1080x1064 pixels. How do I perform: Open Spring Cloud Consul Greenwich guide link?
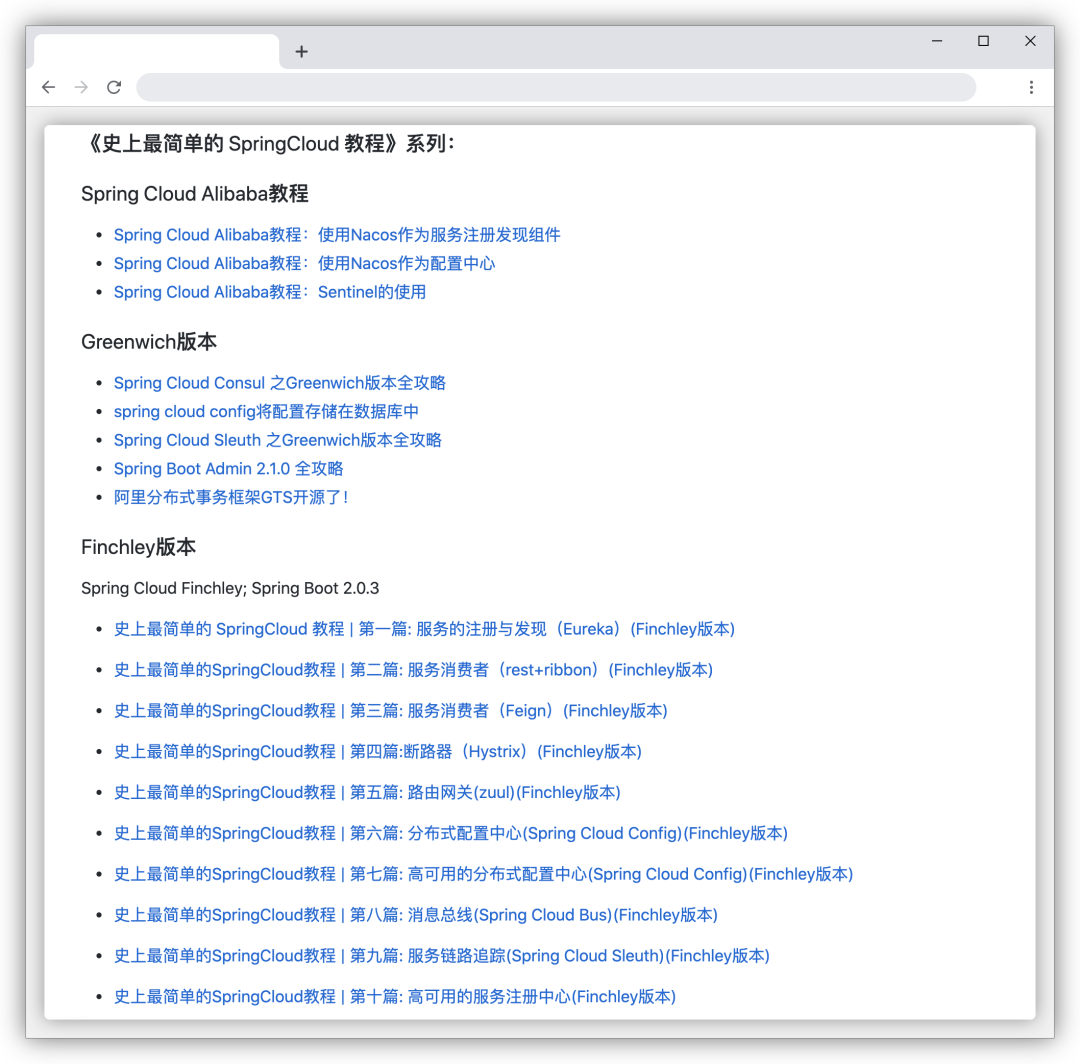click(x=280, y=383)
